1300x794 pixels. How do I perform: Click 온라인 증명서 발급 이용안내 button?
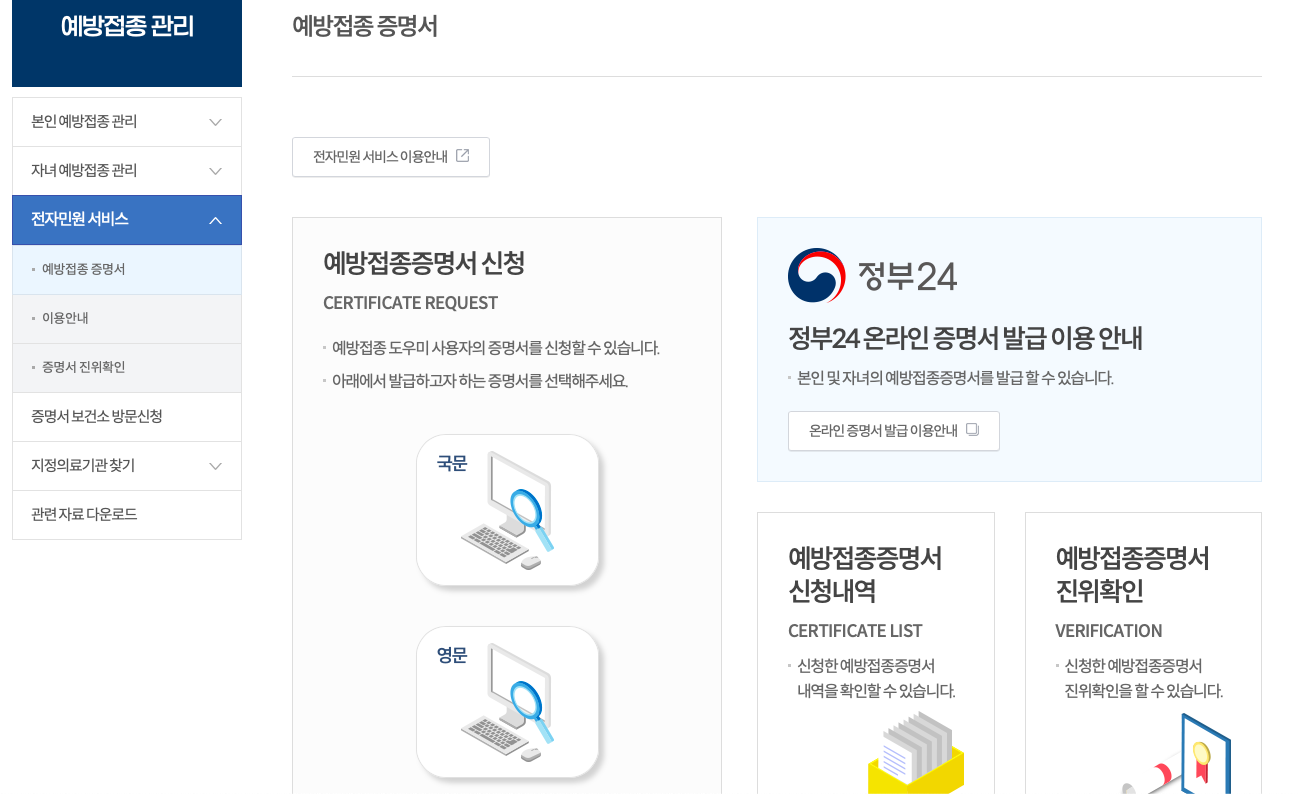click(x=894, y=431)
